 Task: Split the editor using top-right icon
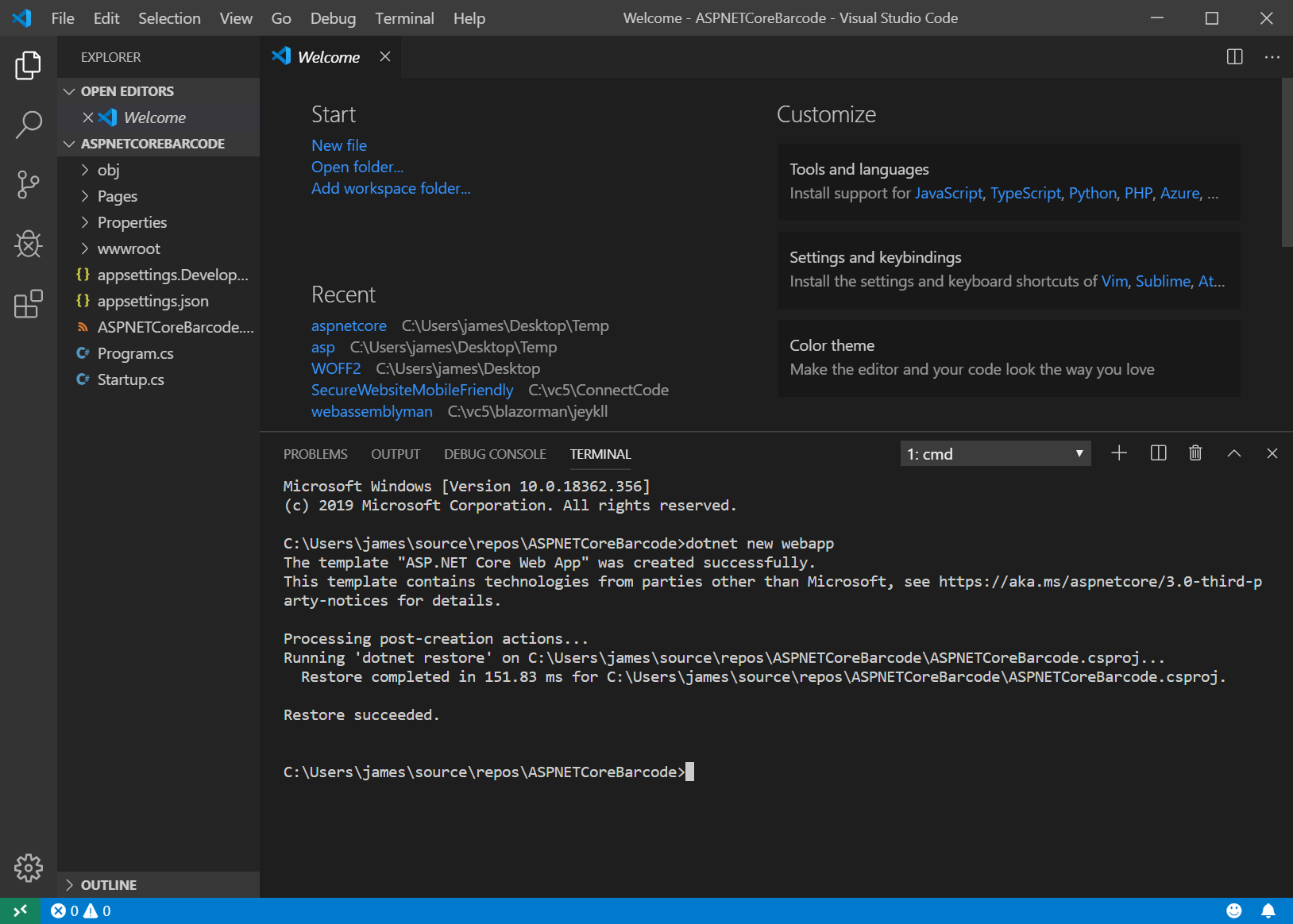coord(1234,57)
